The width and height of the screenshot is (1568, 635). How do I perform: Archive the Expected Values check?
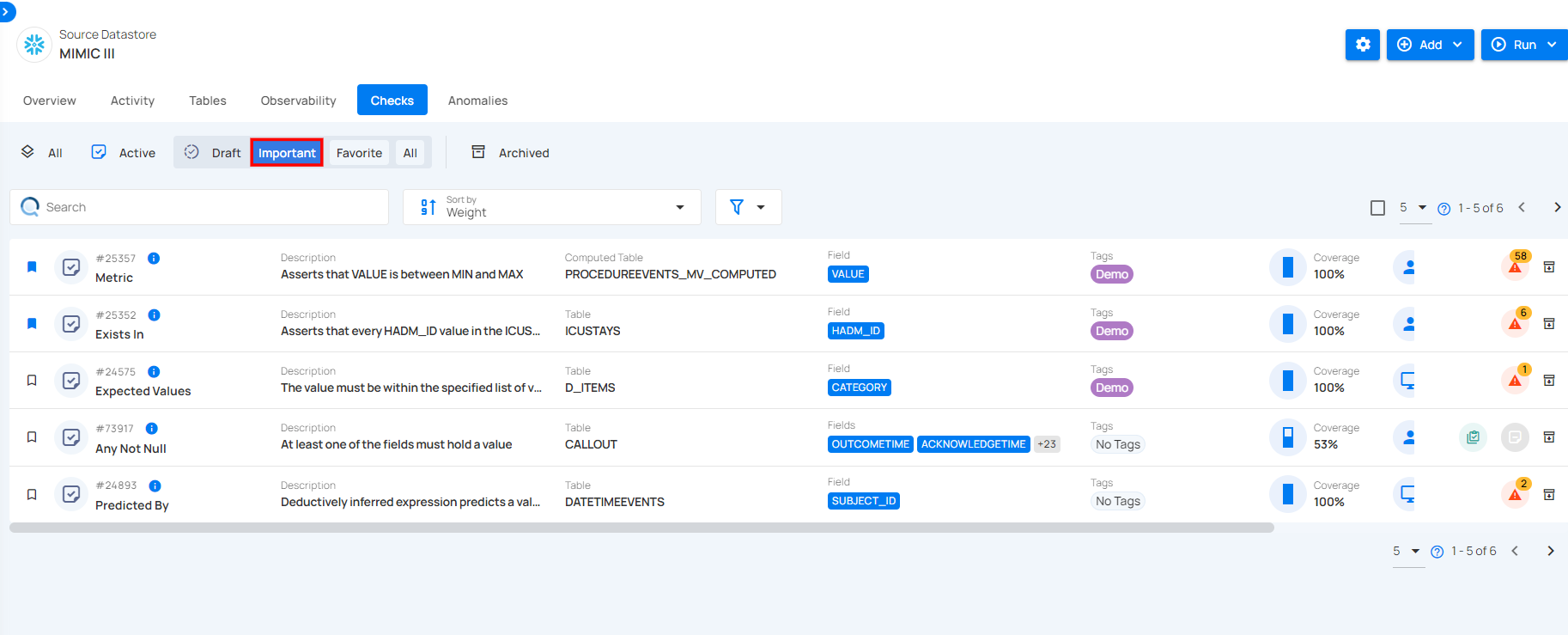point(1549,381)
